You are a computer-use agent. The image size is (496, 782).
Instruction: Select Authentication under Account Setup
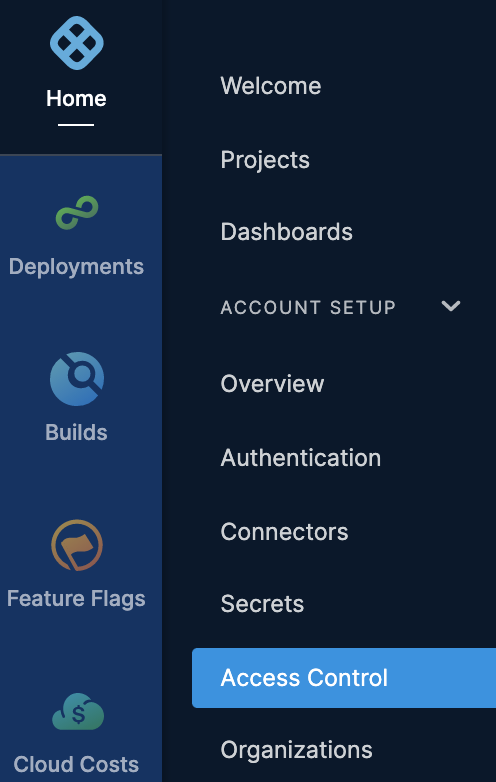coord(301,457)
